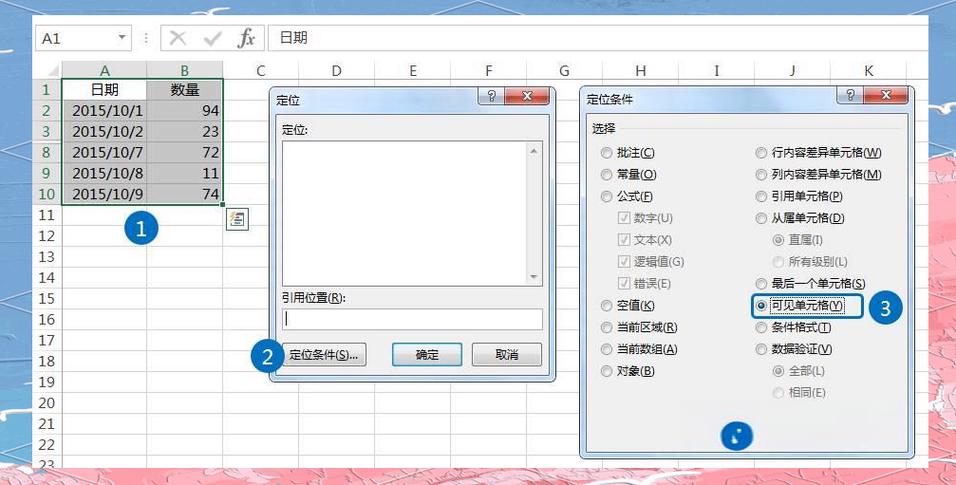Viewport: 956px width, 485px height.
Task: Select the 当前区域(R) radio option
Action: pyautogui.click(x=639, y=328)
